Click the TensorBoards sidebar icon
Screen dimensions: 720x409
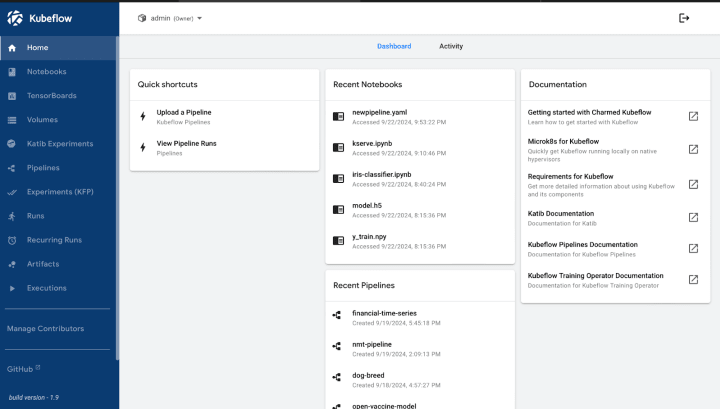pos(12,96)
